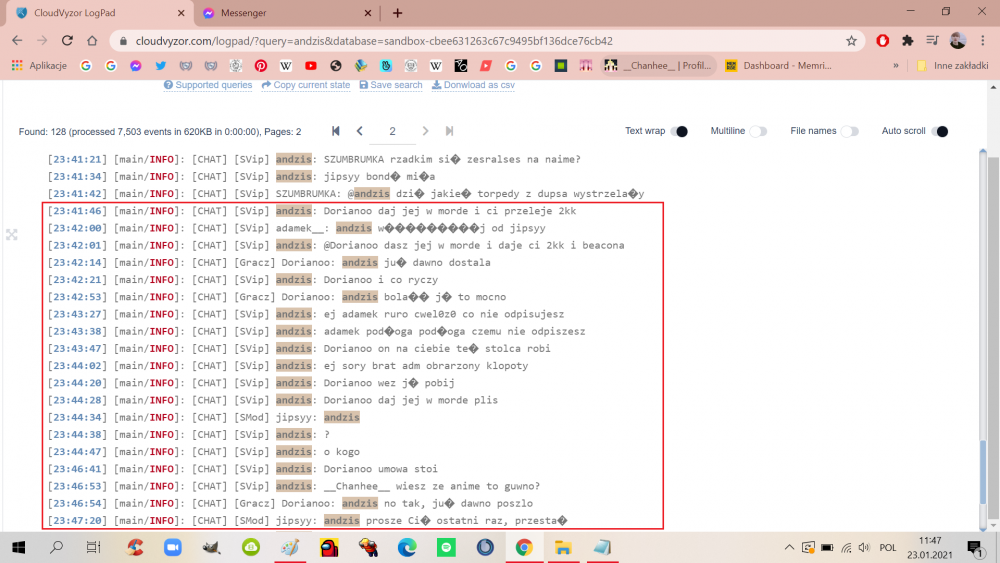Jump to last results page
Screen dimensions: 1000x563
coord(449,131)
